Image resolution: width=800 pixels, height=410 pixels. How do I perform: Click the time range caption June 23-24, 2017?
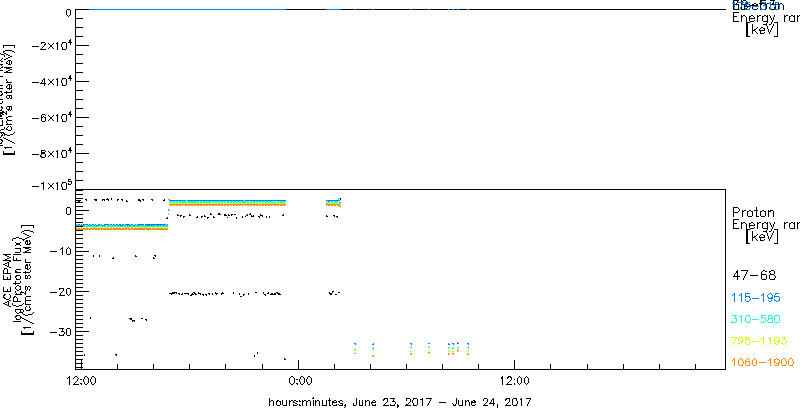pyautogui.click(x=399, y=402)
